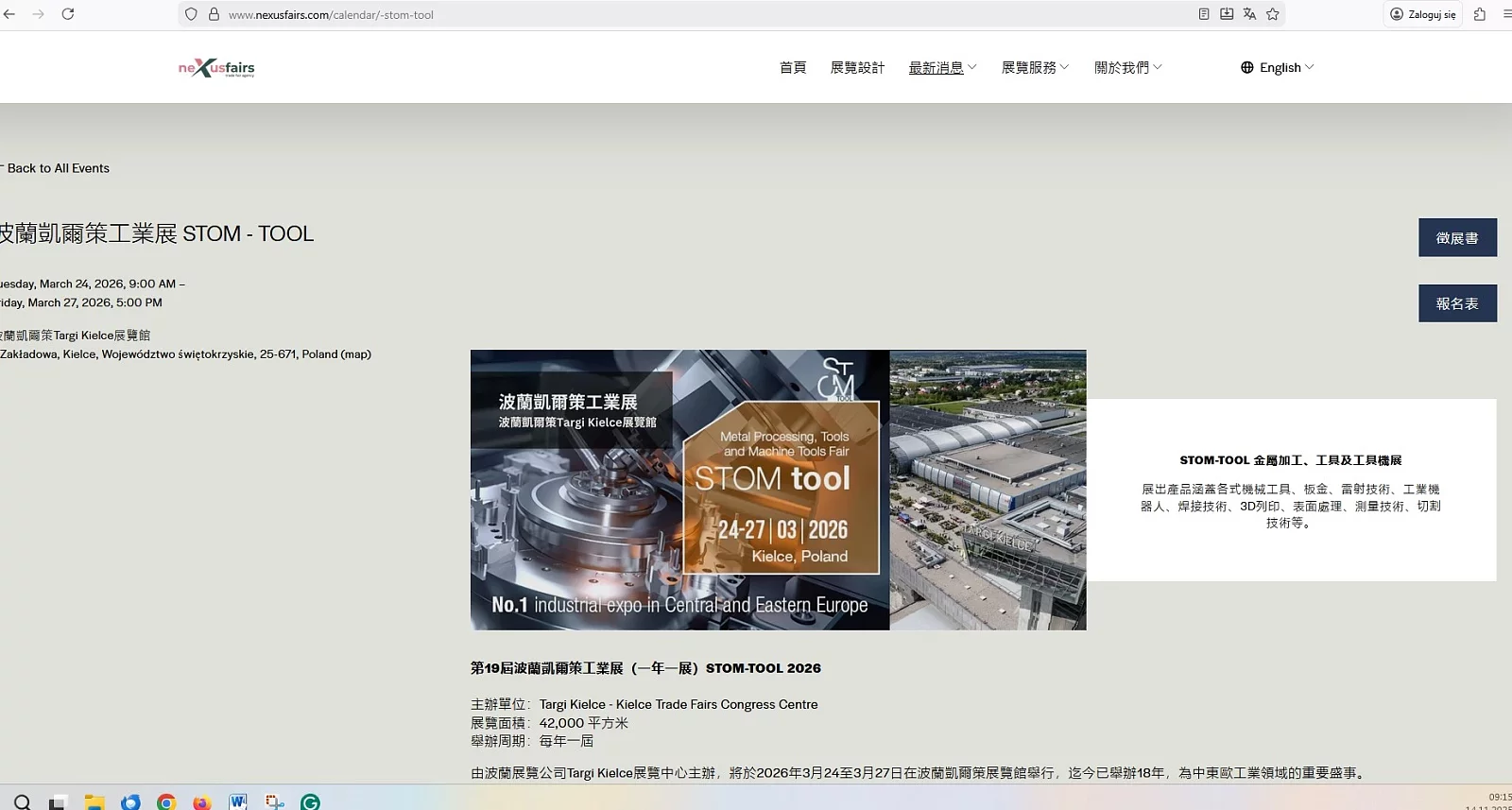Click the globe language icon
Image resolution: width=1512 pixels, height=810 pixels.
[1247, 68]
